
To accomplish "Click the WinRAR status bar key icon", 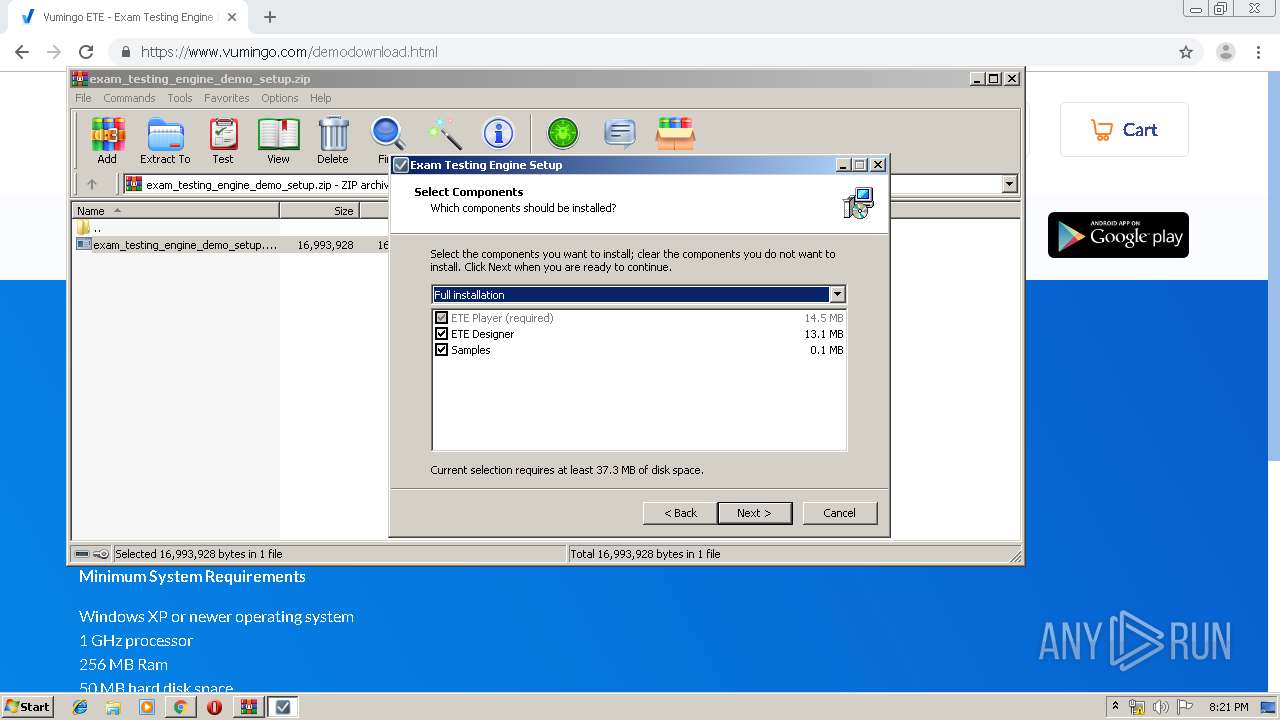I will click(x=101, y=554).
